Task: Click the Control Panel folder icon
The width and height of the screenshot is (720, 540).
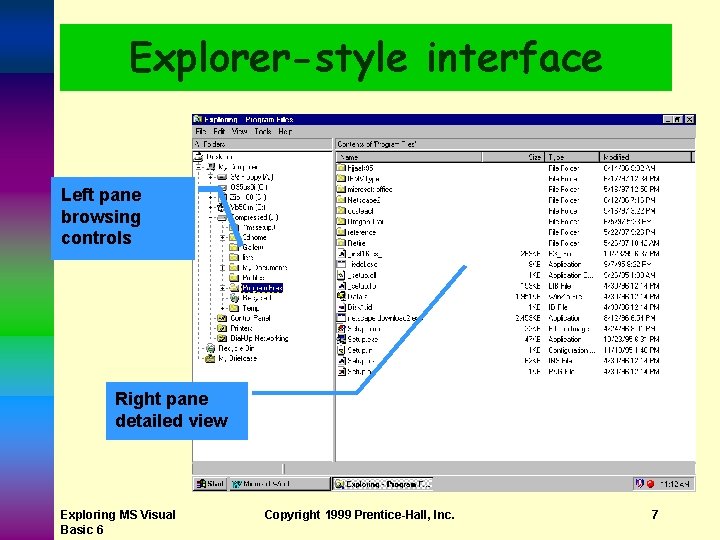Action: pos(222,318)
